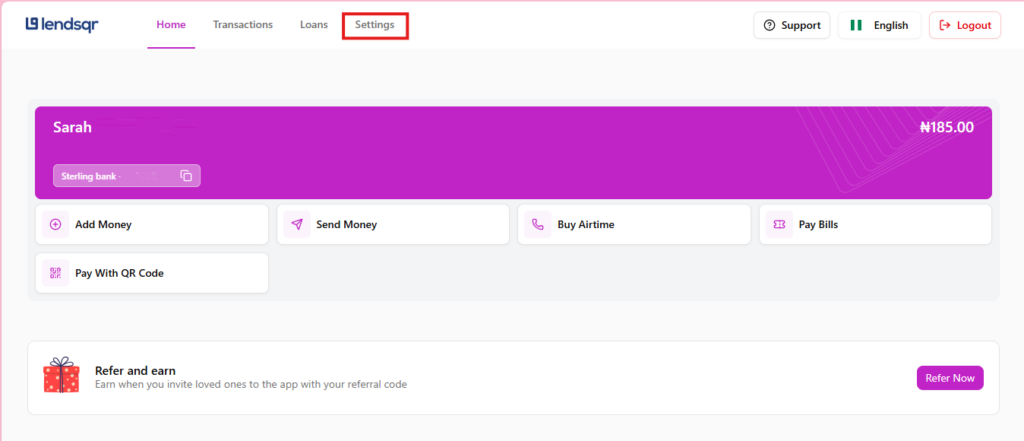The height and width of the screenshot is (441, 1024).
Task: Select the Send Money paper plane icon
Action: coord(296,225)
